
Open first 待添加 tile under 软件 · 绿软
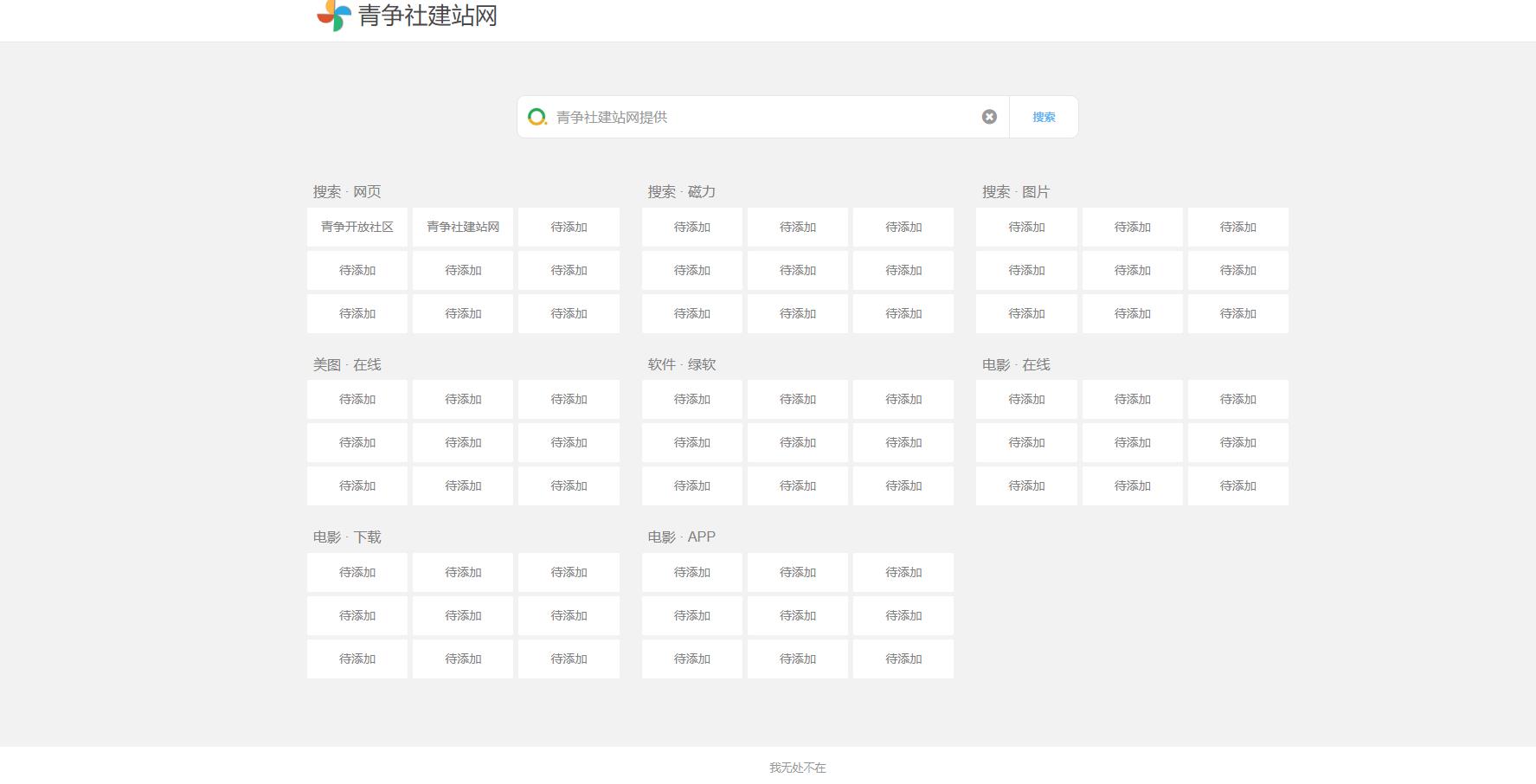(x=692, y=399)
